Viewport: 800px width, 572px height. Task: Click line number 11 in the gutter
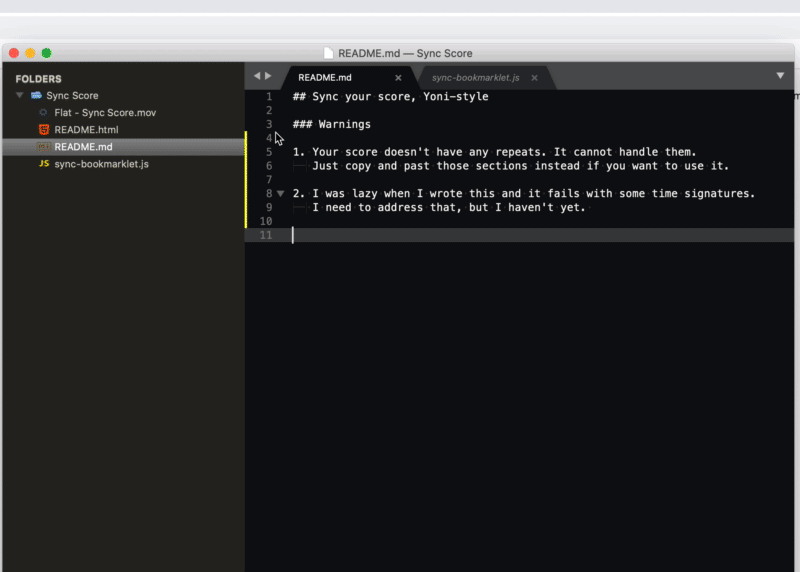point(266,235)
